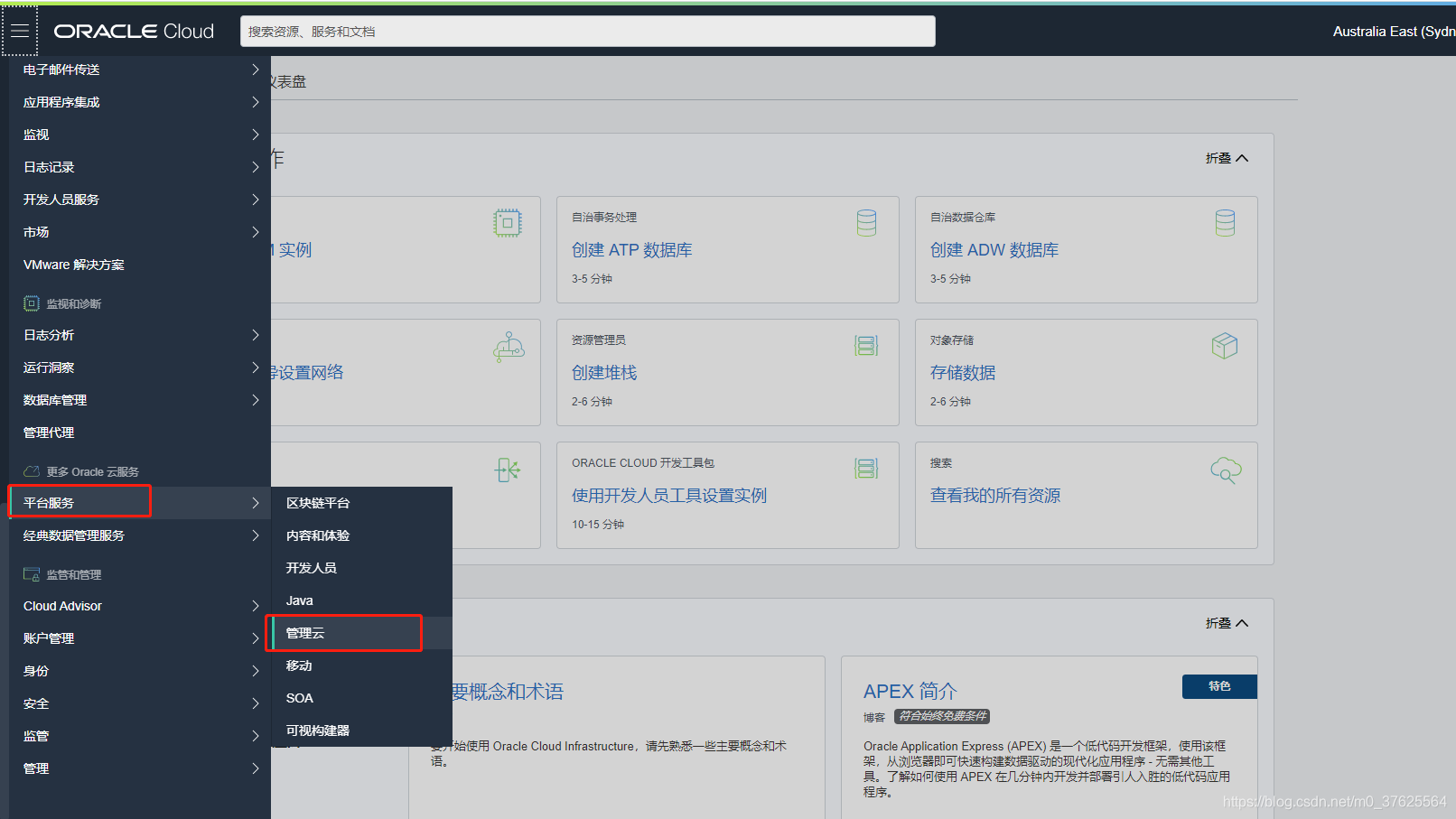This screenshot has width=1456, height=819.
Task: Select 管理云 in submenu
Action: [x=361, y=633]
